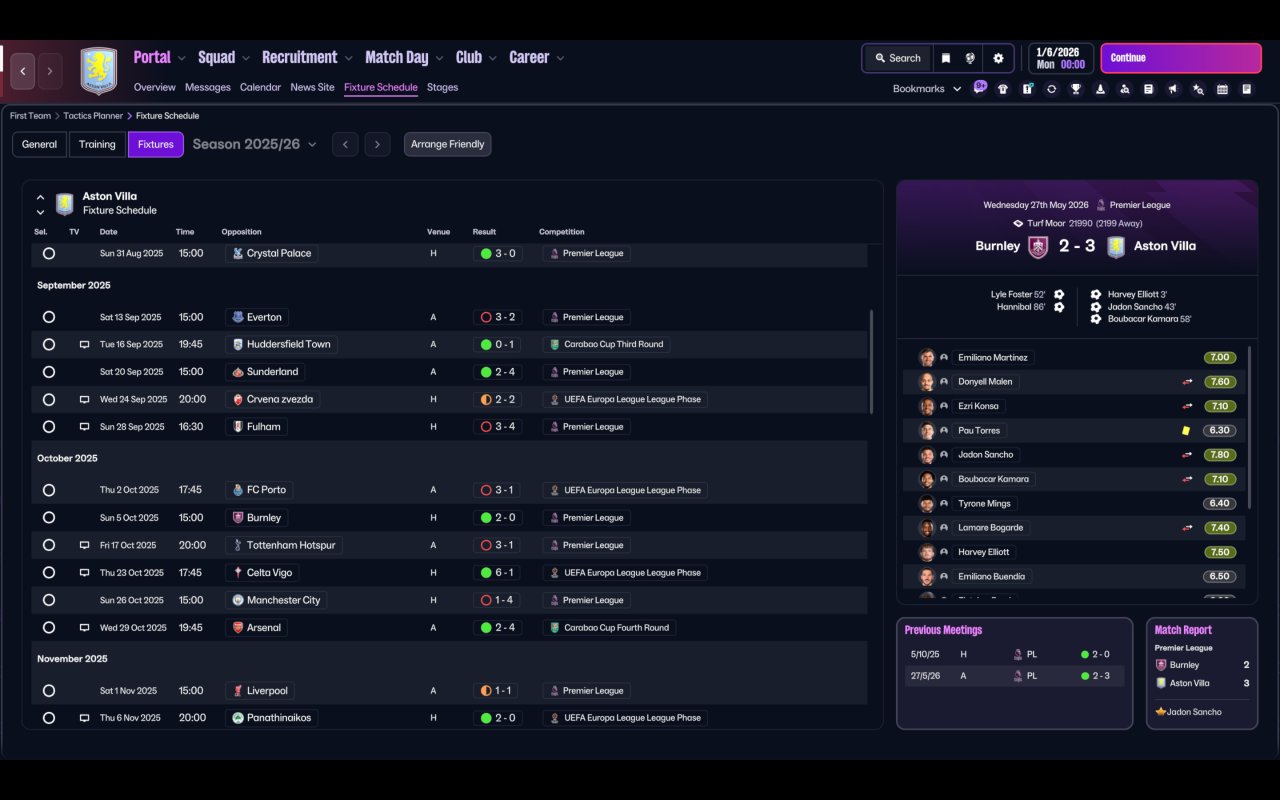Click the people search icon in bookmarks bar

1124,89
